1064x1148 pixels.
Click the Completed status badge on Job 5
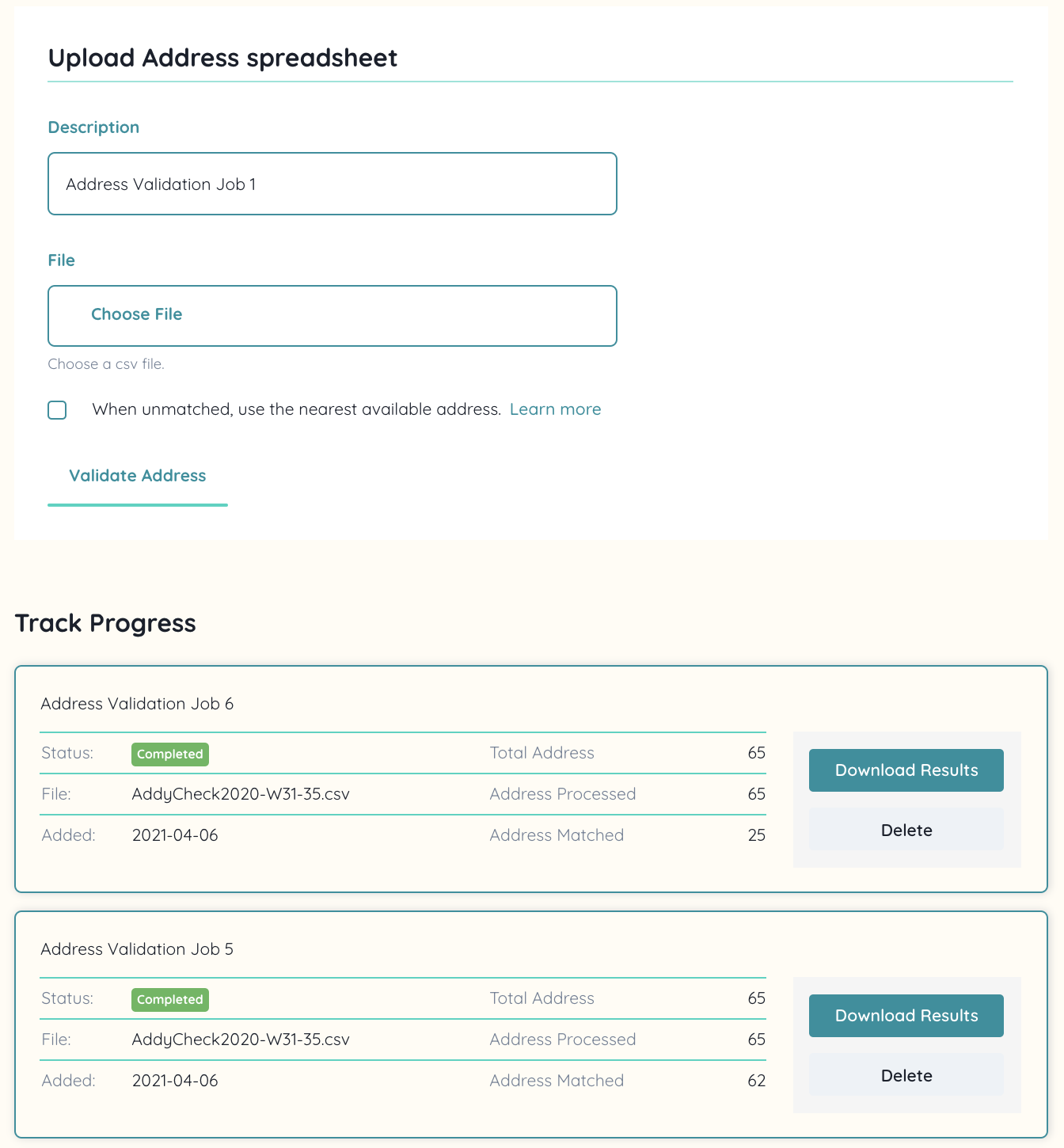coord(169,999)
